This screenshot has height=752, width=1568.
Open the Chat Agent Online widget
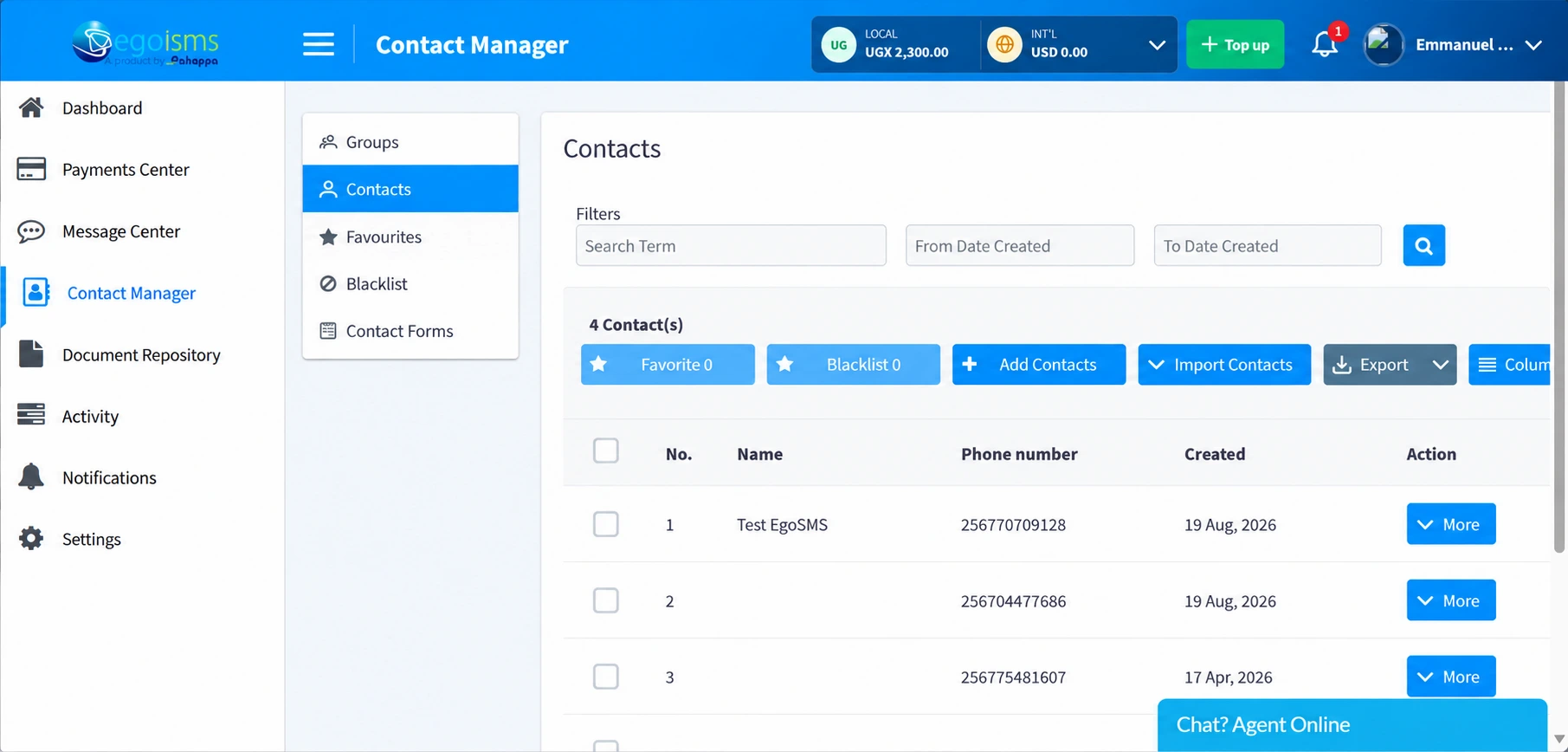(1352, 725)
